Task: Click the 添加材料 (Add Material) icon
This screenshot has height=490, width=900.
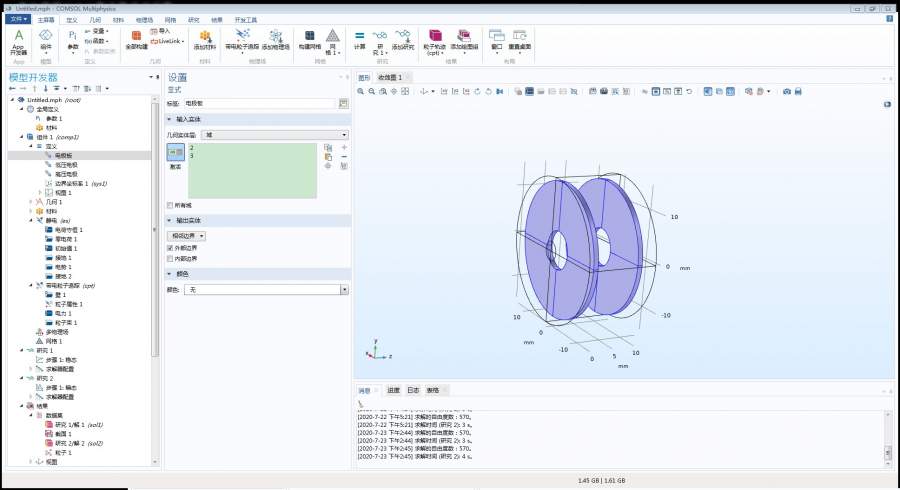Action: (x=204, y=38)
